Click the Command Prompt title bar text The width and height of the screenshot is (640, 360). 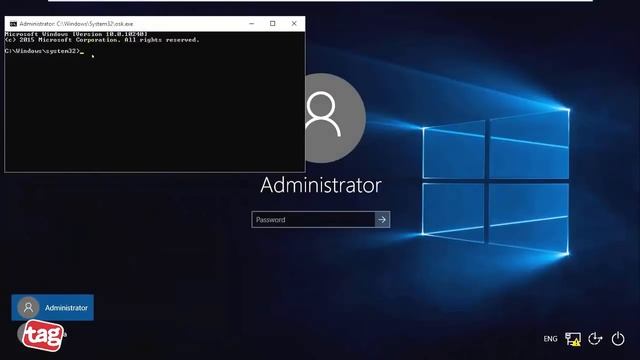tap(76, 24)
